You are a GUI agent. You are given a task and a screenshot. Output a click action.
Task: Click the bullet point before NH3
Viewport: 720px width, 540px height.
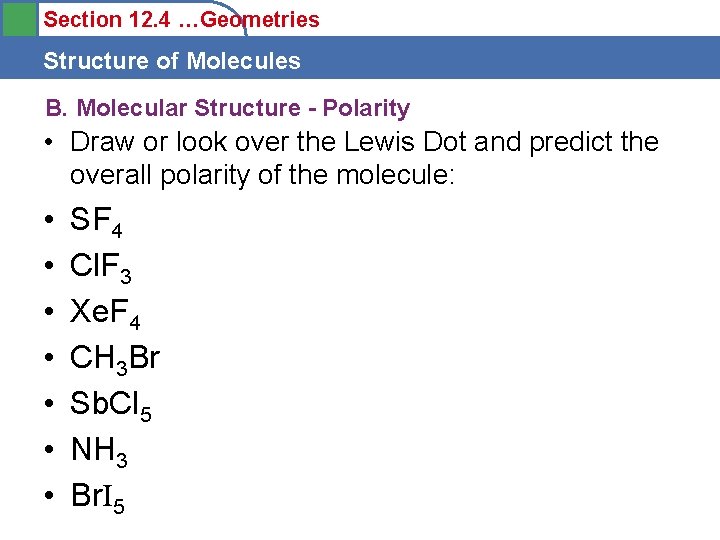coord(48,450)
